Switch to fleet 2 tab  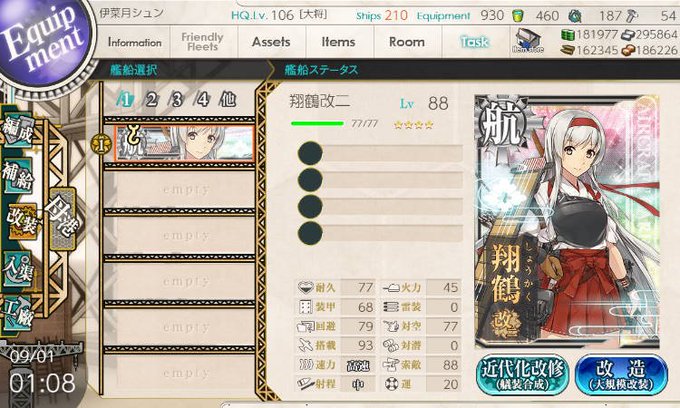[151, 100]
